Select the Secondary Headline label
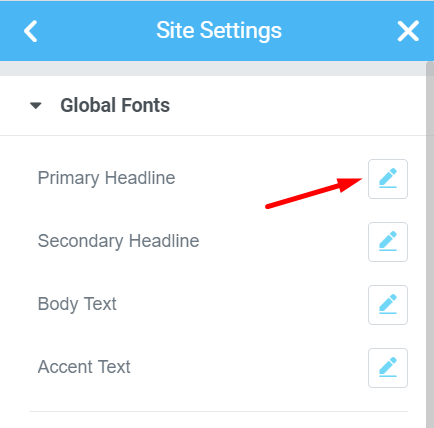 coord(118,241)
